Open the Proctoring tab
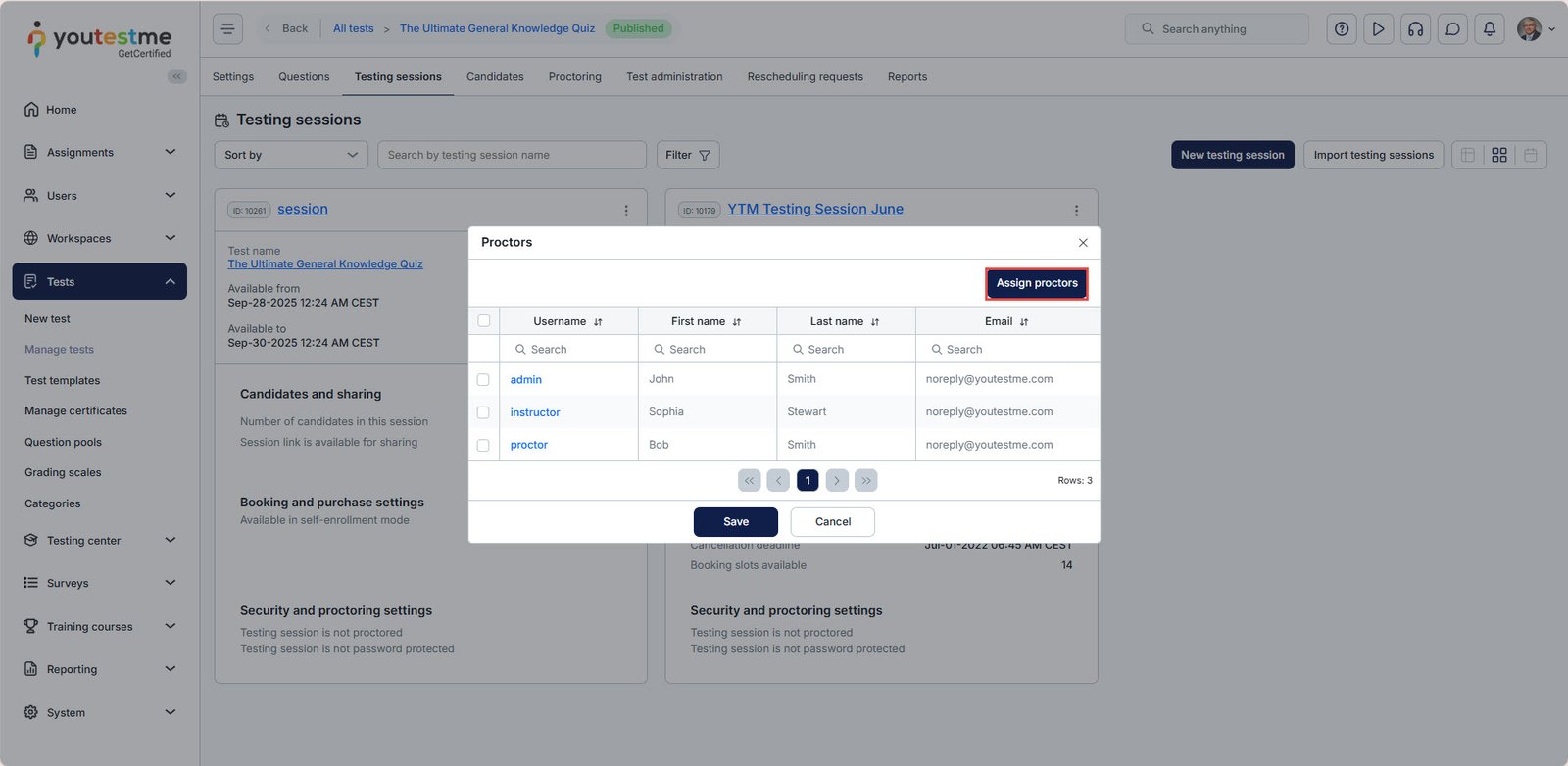The image size is (1568, 766). (x=574, y=77)
